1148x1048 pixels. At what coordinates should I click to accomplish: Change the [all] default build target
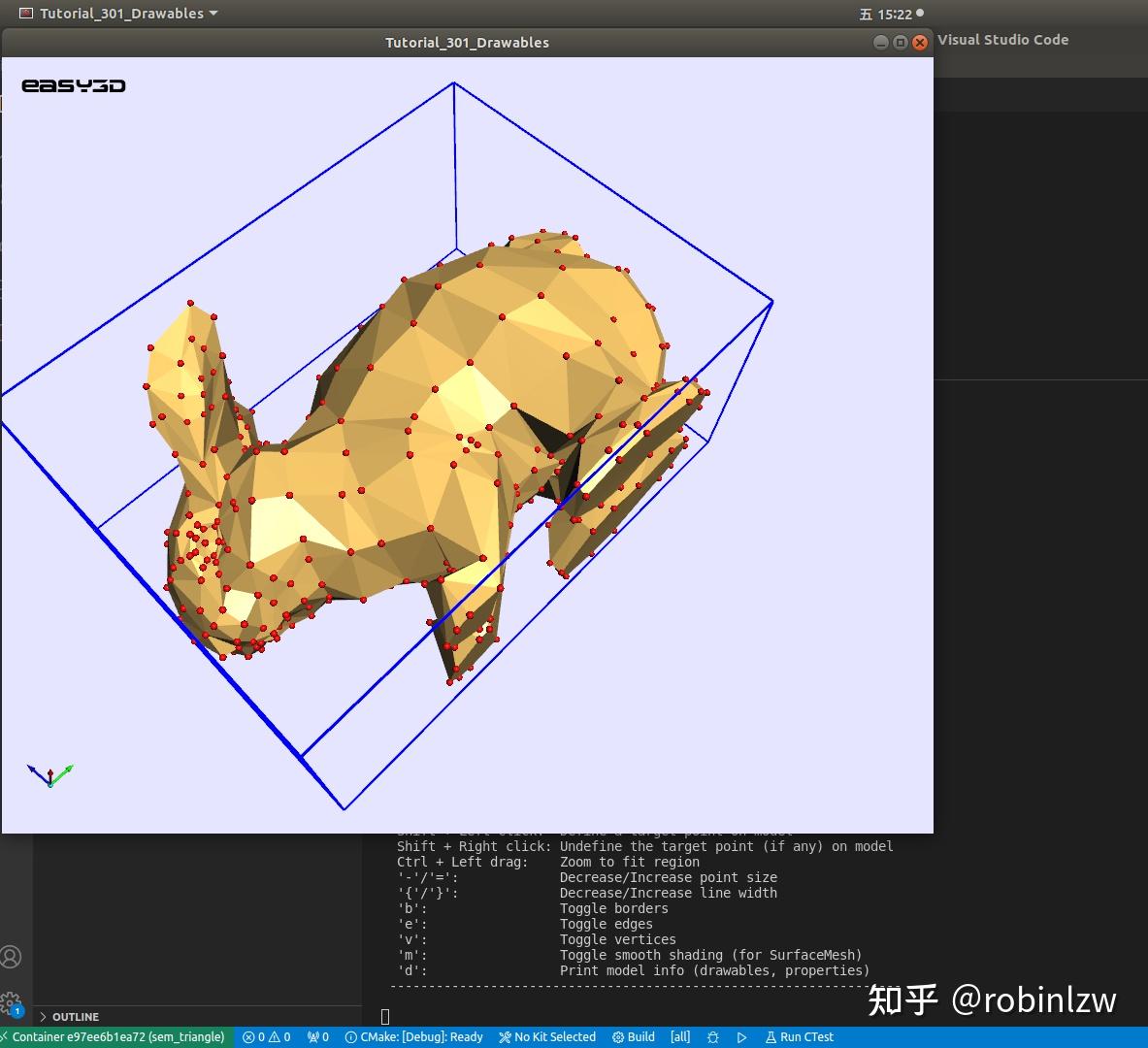pos(680,1037)
